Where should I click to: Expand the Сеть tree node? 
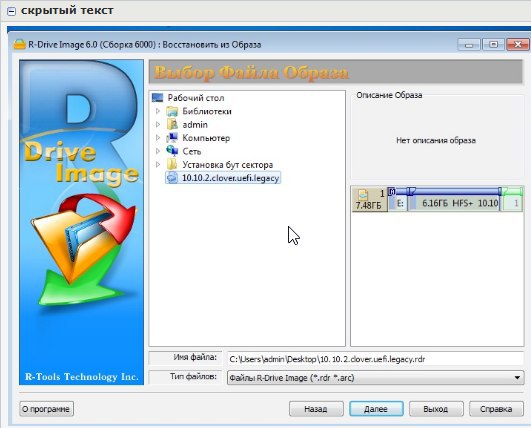click(158, 151)
